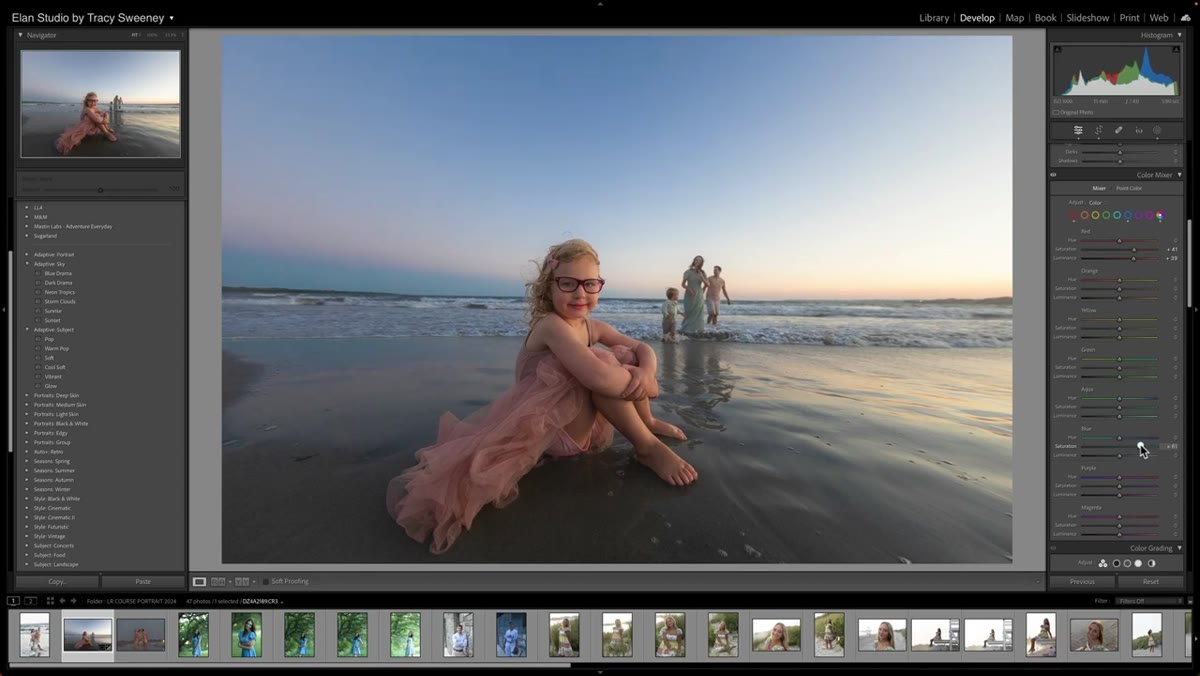
Task: Click the cloud sync status icon
Action: (x=1186, y=18)
